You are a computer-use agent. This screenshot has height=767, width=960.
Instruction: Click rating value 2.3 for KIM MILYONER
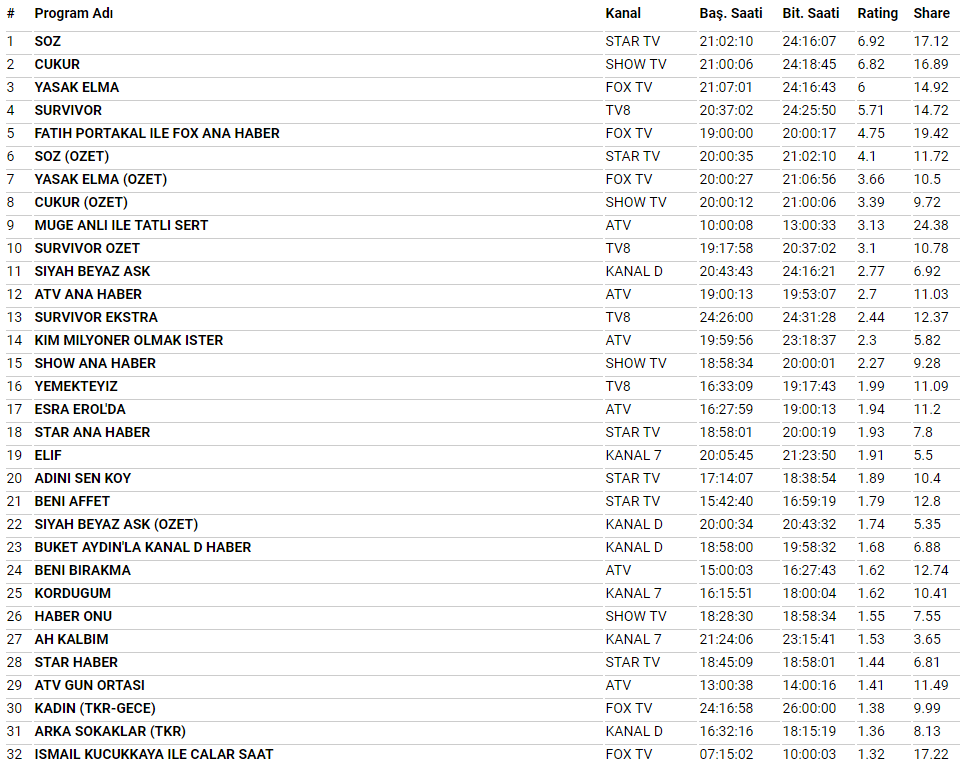tap(867, 340)
